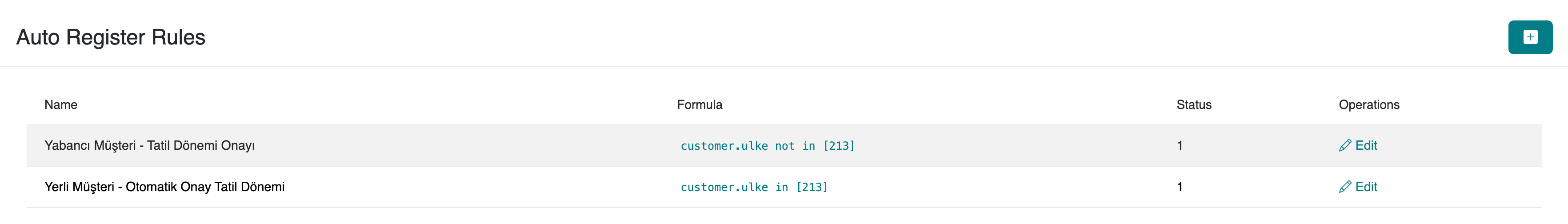Open Edit link for Yabancı Müşteri rule
This screenshot has height=224, width=1568.
tap(1366, 145)
